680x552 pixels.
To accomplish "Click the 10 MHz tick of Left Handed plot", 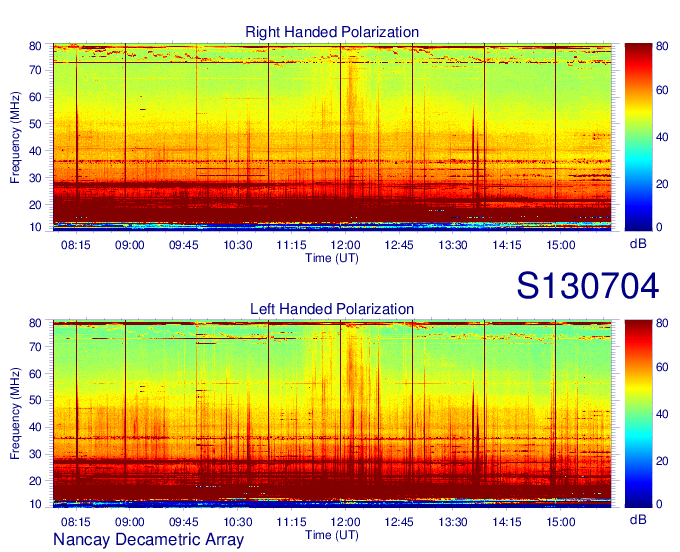I will click(x=35, y=504).
